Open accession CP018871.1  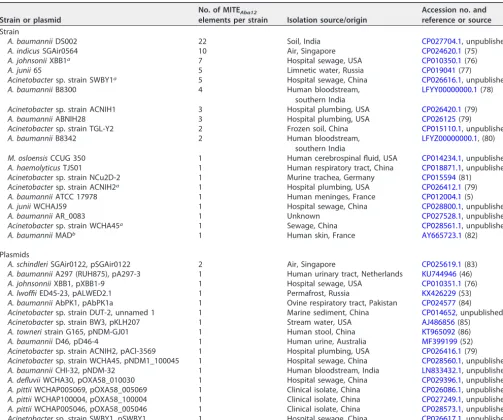tap(442, 168)
